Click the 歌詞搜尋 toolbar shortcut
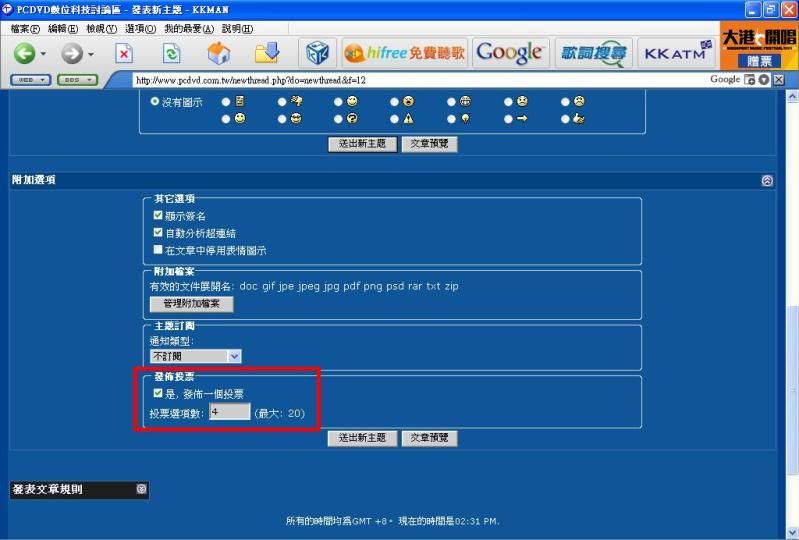Viewport: 799px width, 540px height. (x=593, y=53)
